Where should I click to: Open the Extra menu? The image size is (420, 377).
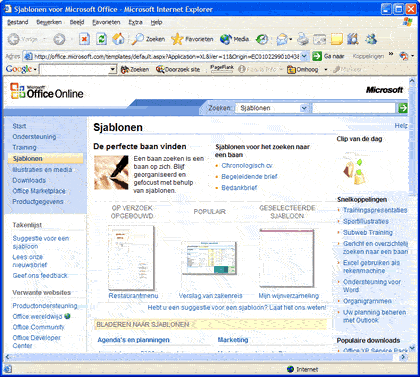coord(135,22)
